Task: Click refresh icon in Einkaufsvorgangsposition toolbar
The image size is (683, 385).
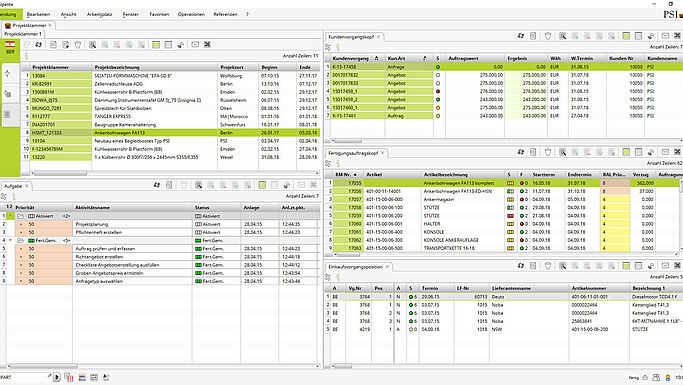Action: click(x=521, y=266)
